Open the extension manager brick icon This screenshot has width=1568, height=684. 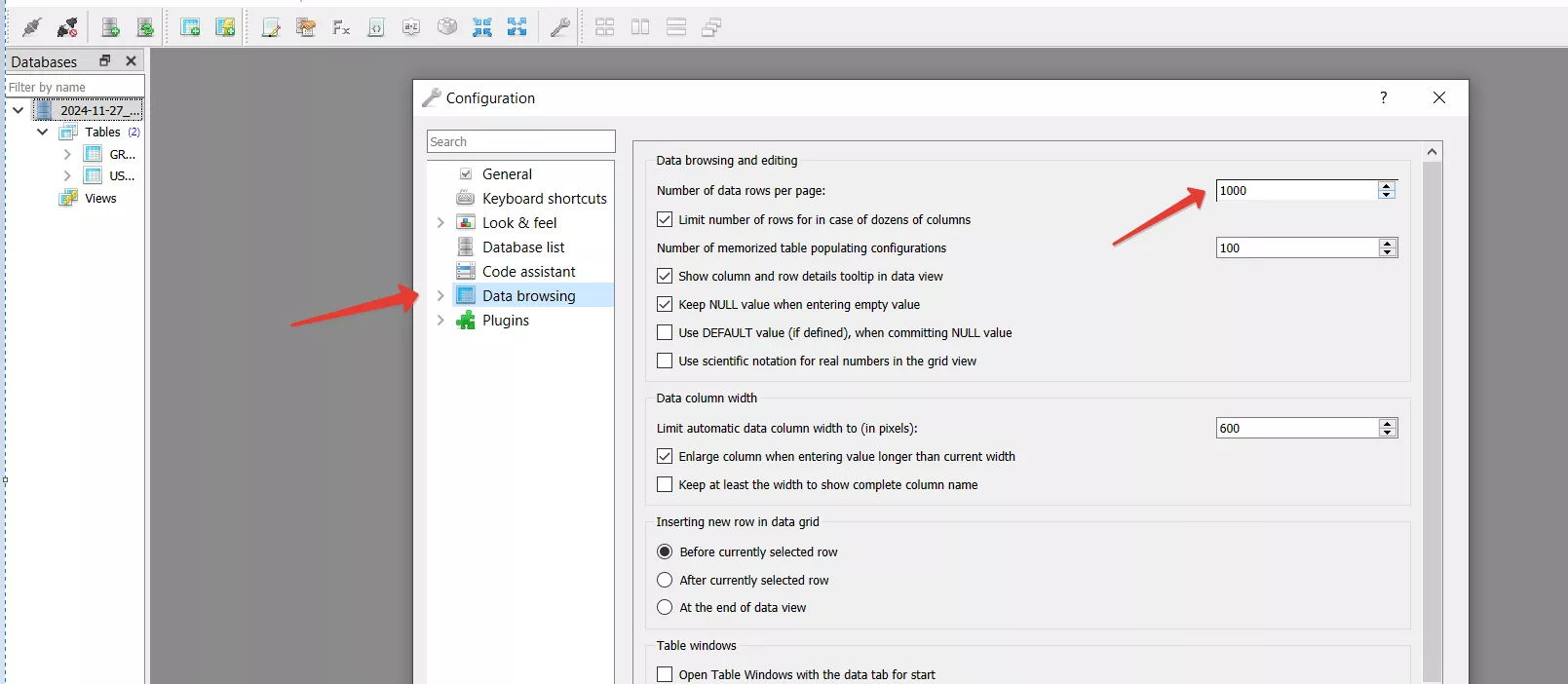(x=447, y=27)
